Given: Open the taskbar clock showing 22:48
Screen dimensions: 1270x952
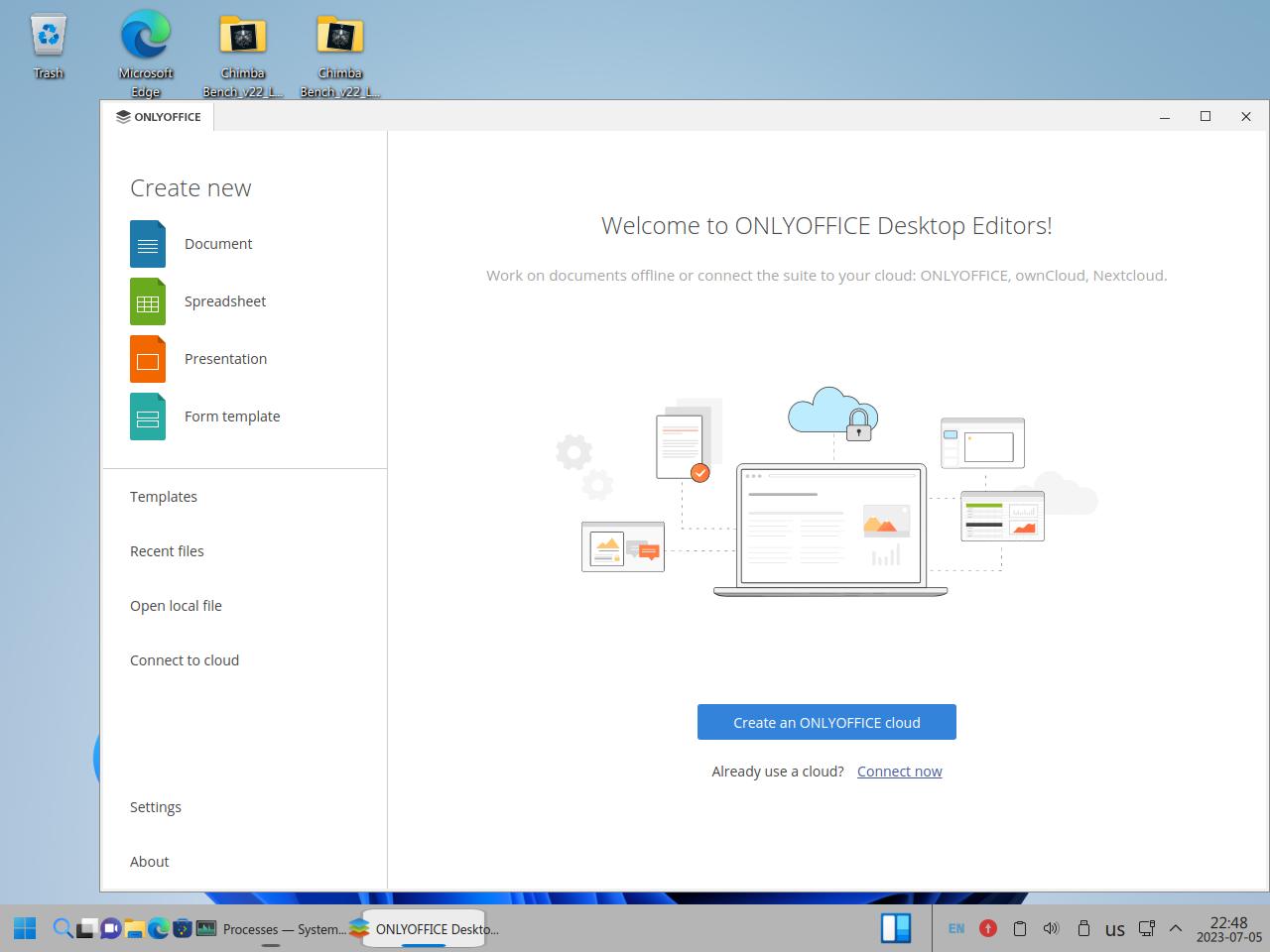Looking at the screenshot, I should coord(1228,929).
